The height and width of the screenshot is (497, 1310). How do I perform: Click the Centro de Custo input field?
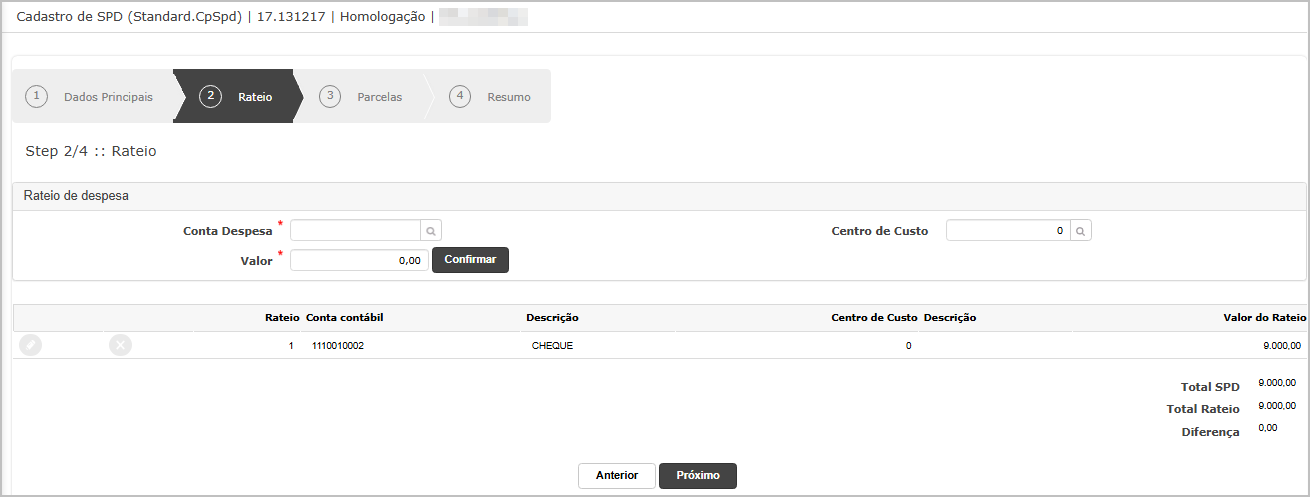[1007, 231]
